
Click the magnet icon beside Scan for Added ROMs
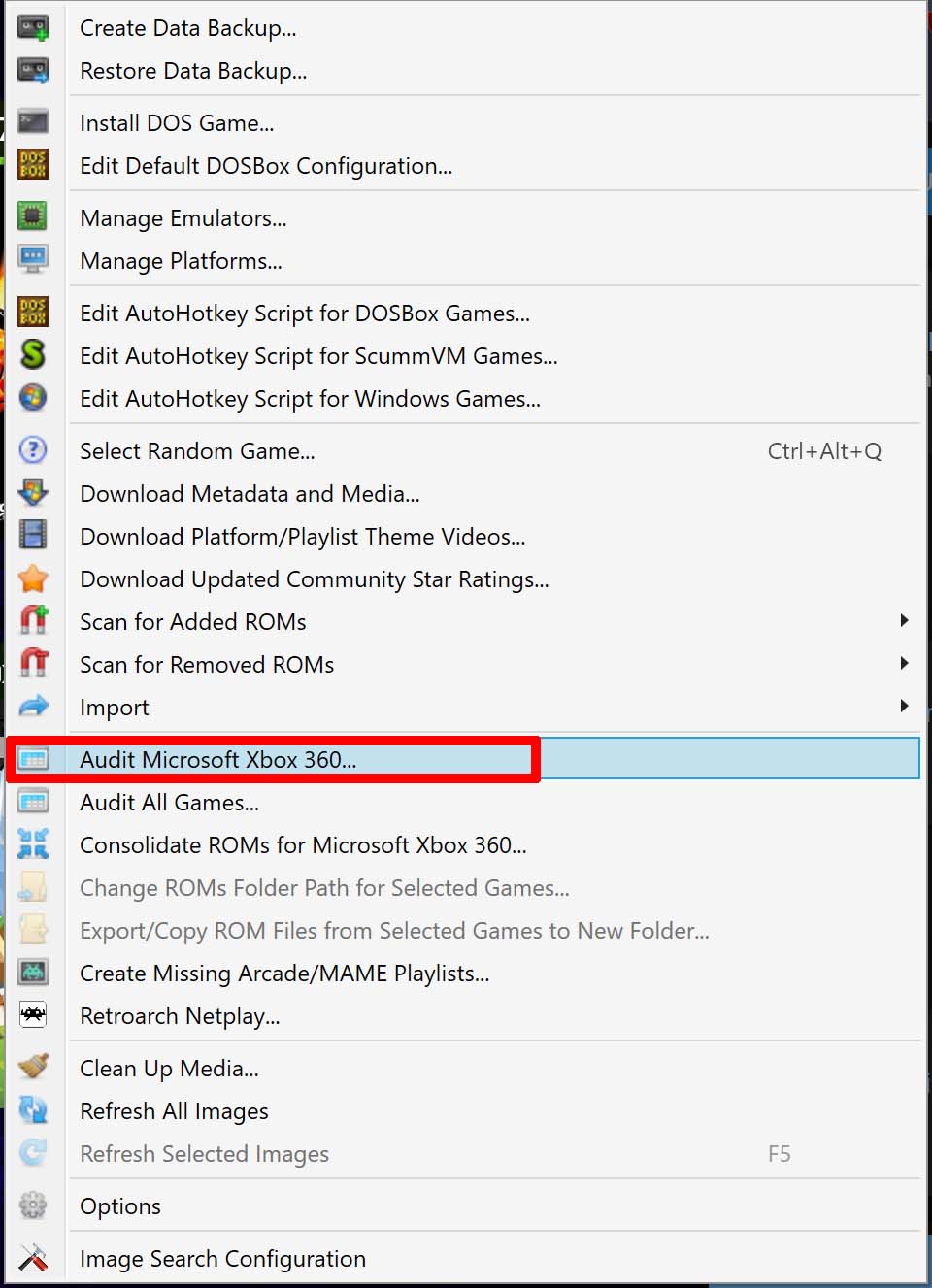pos(33,621)
